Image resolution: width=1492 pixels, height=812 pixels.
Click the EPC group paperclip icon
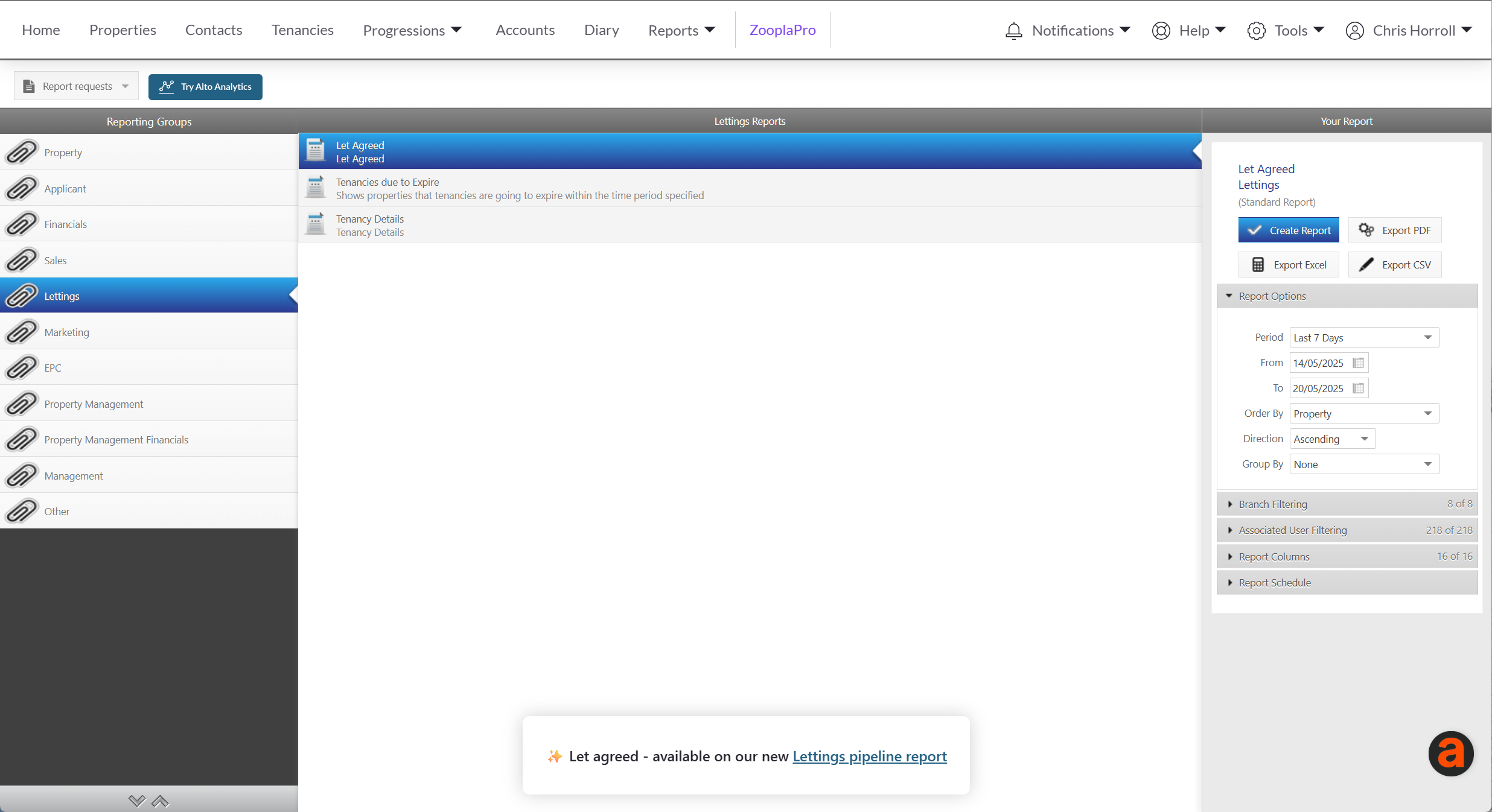click(x=22, y=367)
